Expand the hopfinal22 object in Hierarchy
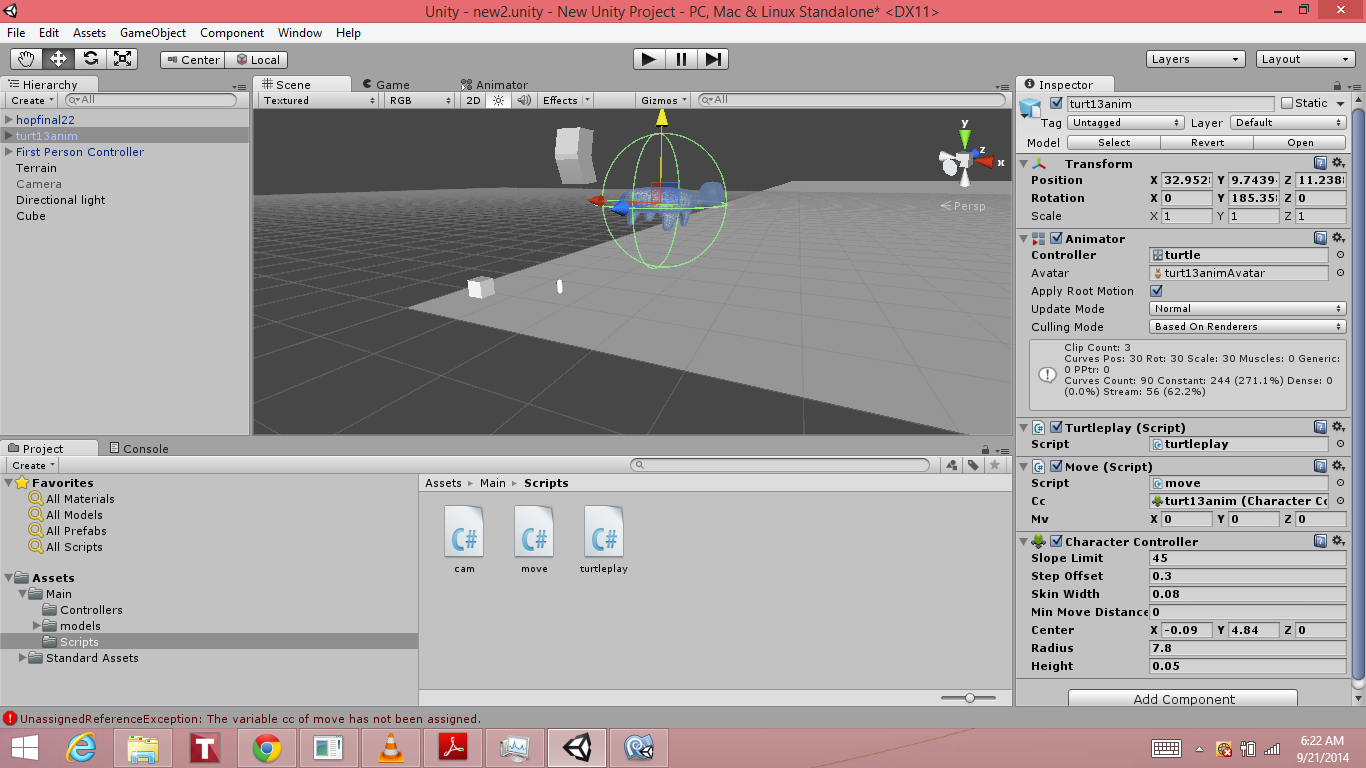The height and width of the screenshot is (768, 1366). pos(8,119)
